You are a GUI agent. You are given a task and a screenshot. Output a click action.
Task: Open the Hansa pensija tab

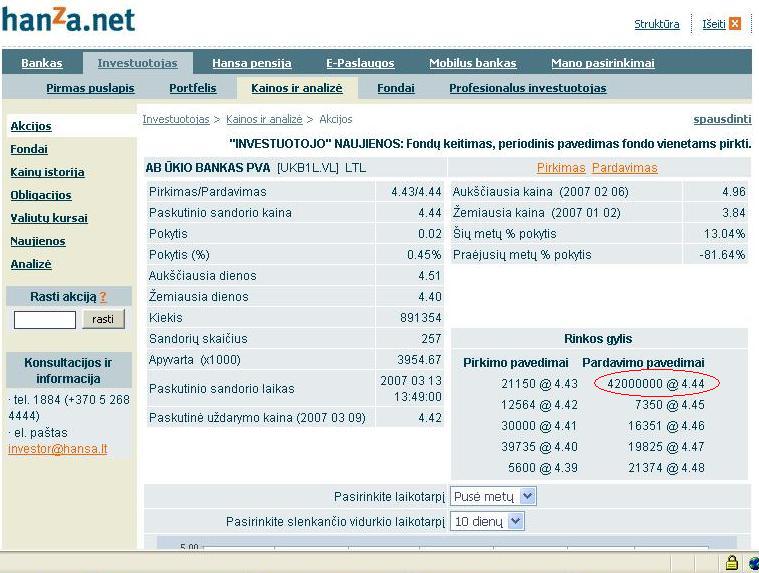252,63
